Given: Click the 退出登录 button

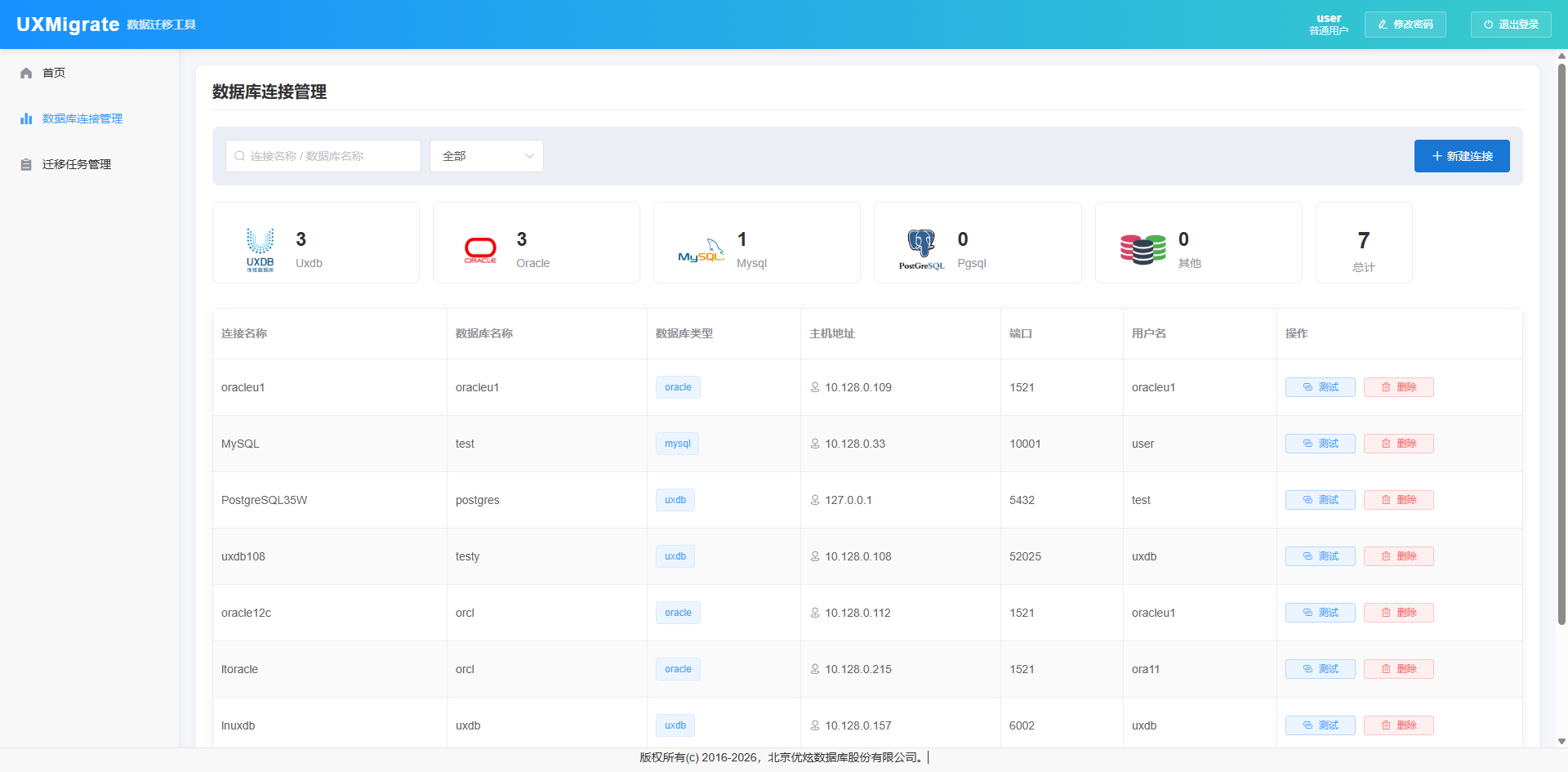Looking at the screenshot, I should pyautogui.click(x=1510, y=25).
